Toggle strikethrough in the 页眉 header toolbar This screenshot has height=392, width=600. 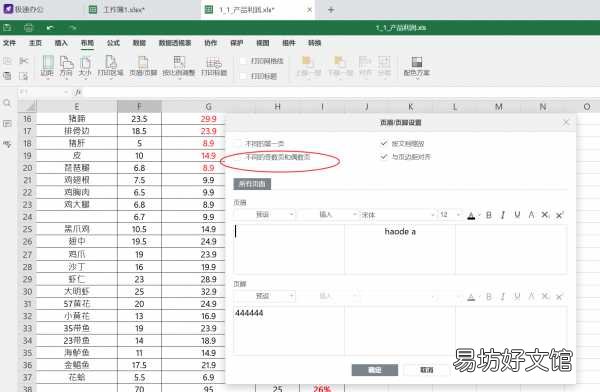point(531,215)
